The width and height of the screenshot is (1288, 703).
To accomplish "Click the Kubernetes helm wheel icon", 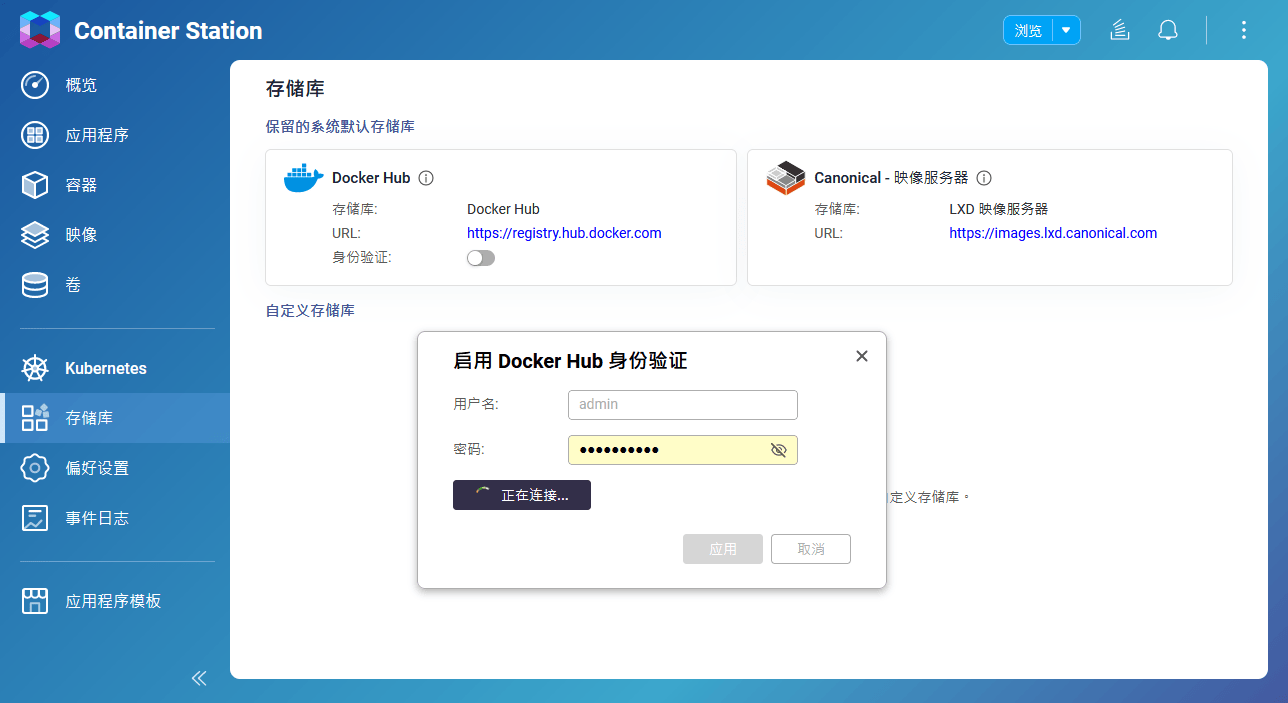I will tap(35, 368).
